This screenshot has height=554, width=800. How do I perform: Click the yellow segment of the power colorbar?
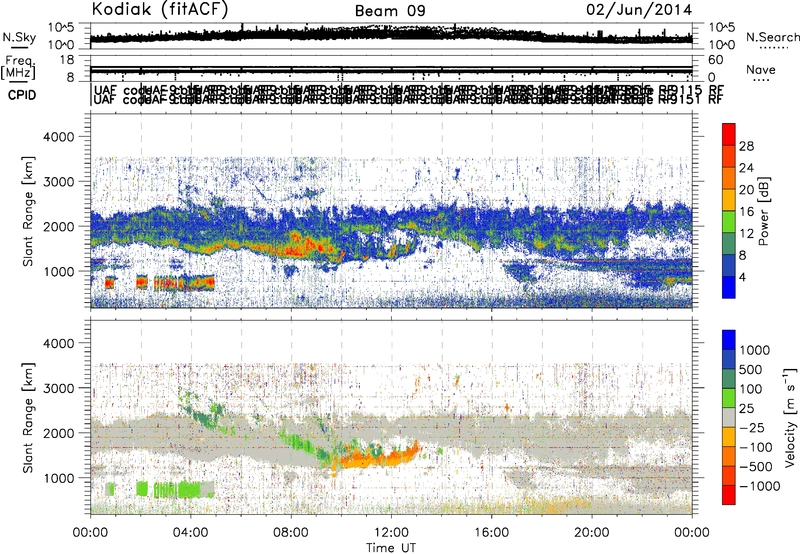click(729, 200)
